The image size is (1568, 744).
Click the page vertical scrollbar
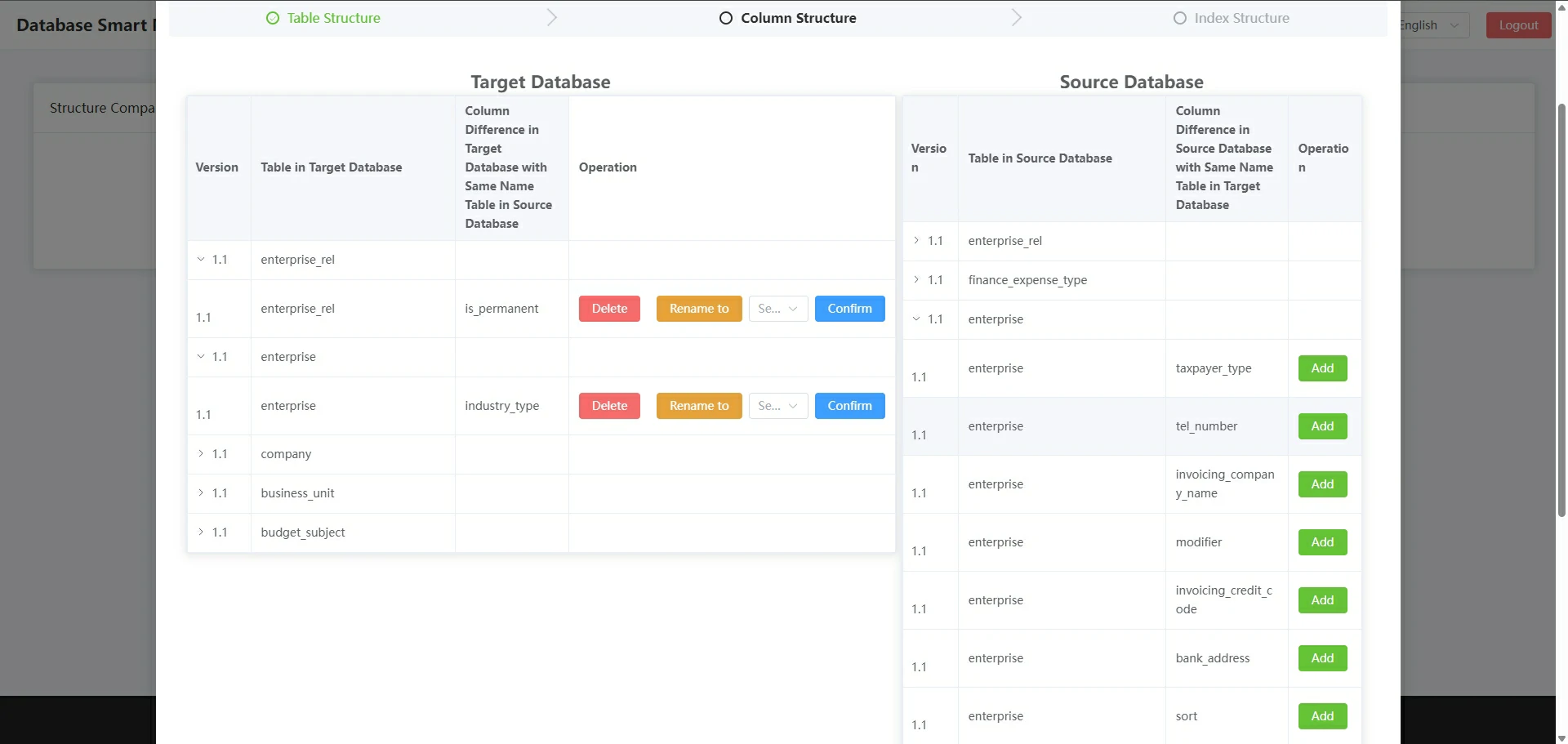pos(1561,310)
